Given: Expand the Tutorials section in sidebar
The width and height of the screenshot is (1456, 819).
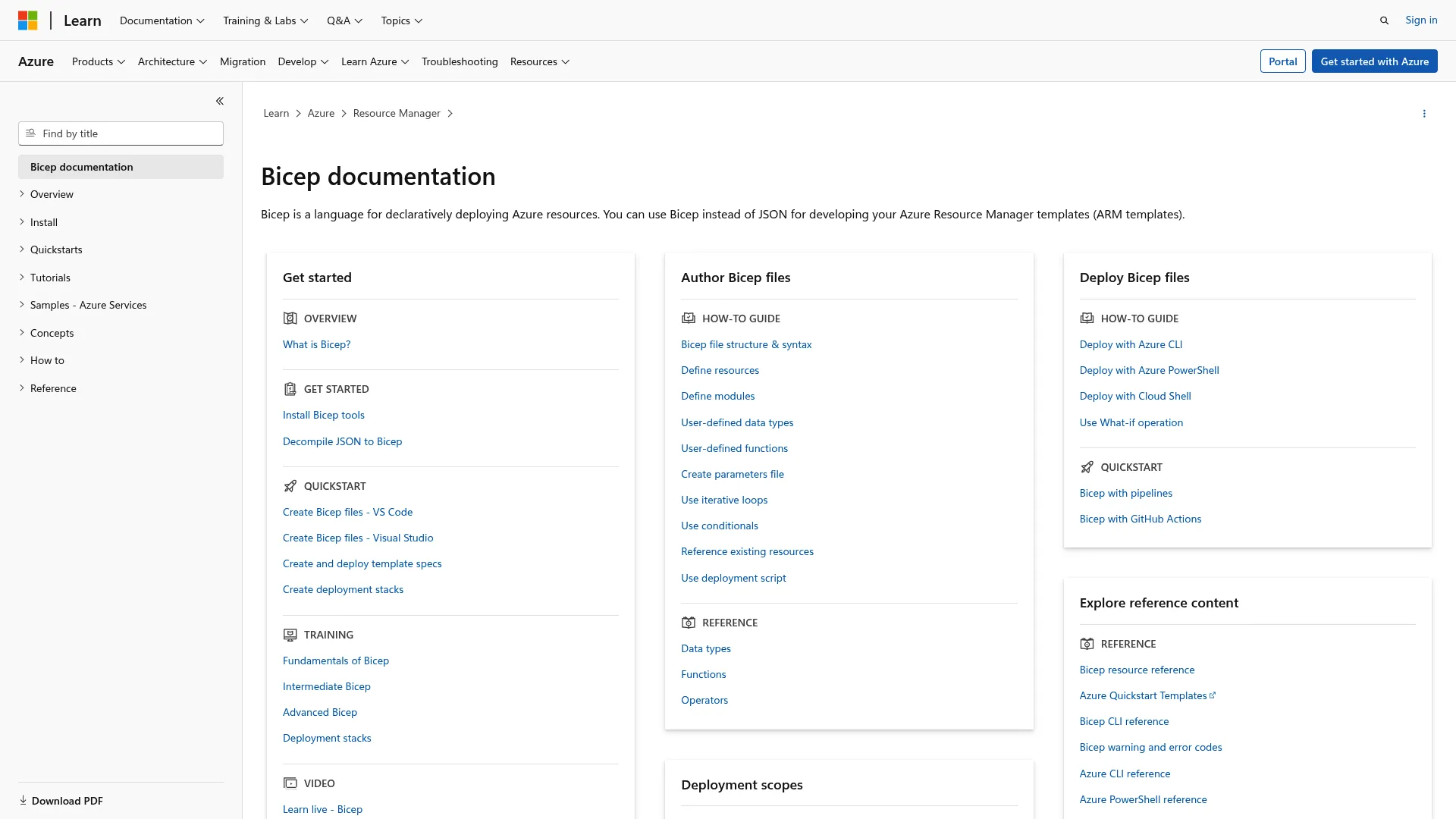Looking at the screenshot, I should (x=22, y=278).
